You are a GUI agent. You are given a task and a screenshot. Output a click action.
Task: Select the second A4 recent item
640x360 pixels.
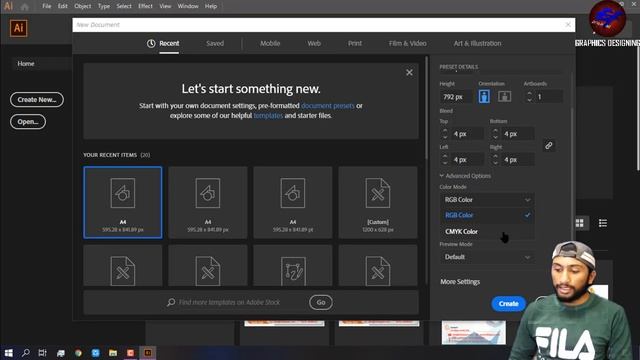[208, 202]
